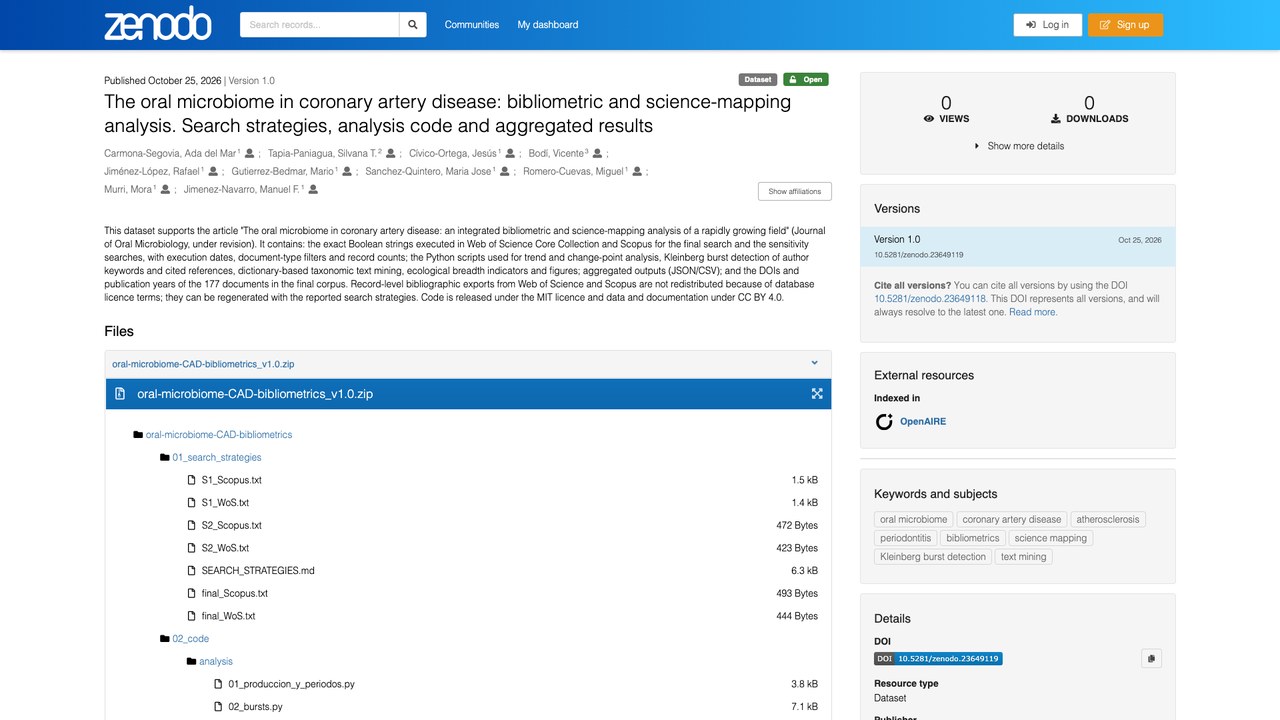Viewport: 1280px width, 720px height.
Task: Click the bibliometrics keyword tag
Action: pos(973,538)
